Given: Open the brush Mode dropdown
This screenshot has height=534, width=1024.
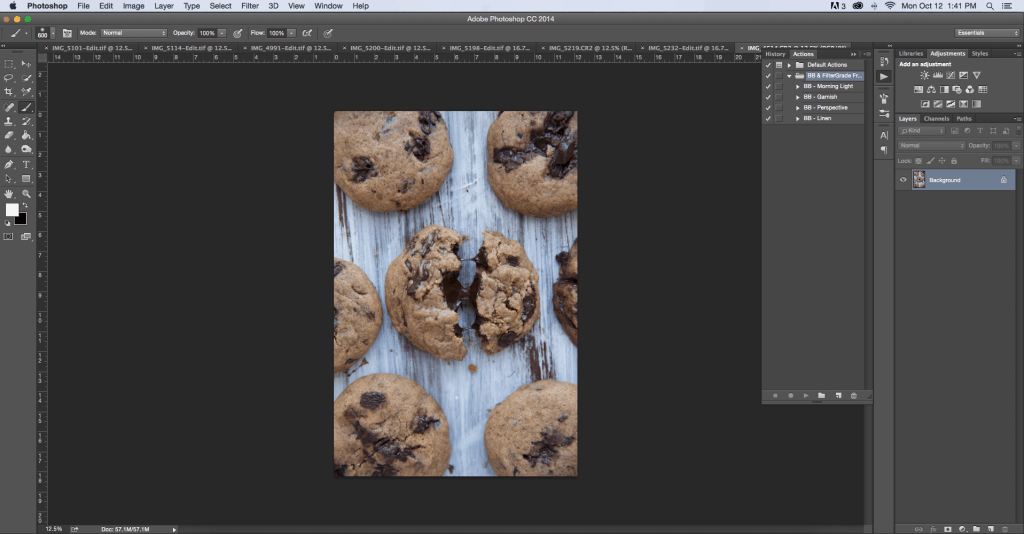Looking at the screenshot, I should [133, 33].
